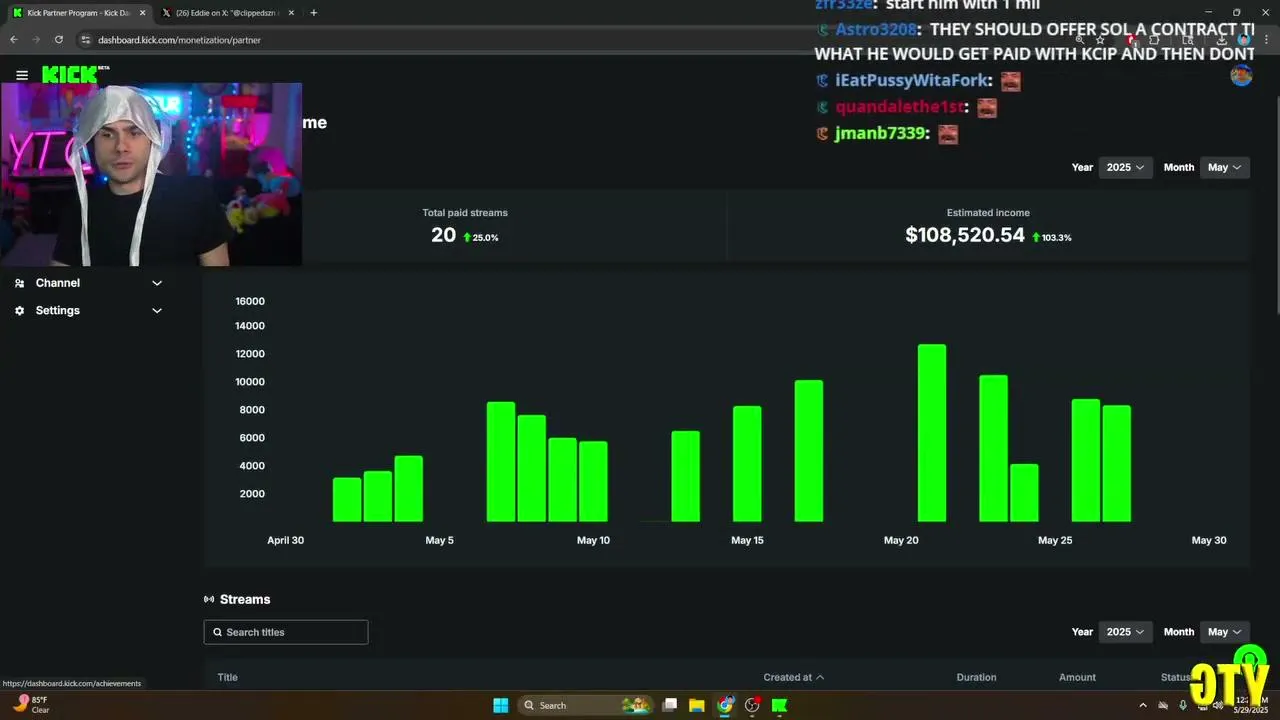Bookmark this page with the star icon
The height and width of the screenshot is (720, 1280).
click(1100, 40)
